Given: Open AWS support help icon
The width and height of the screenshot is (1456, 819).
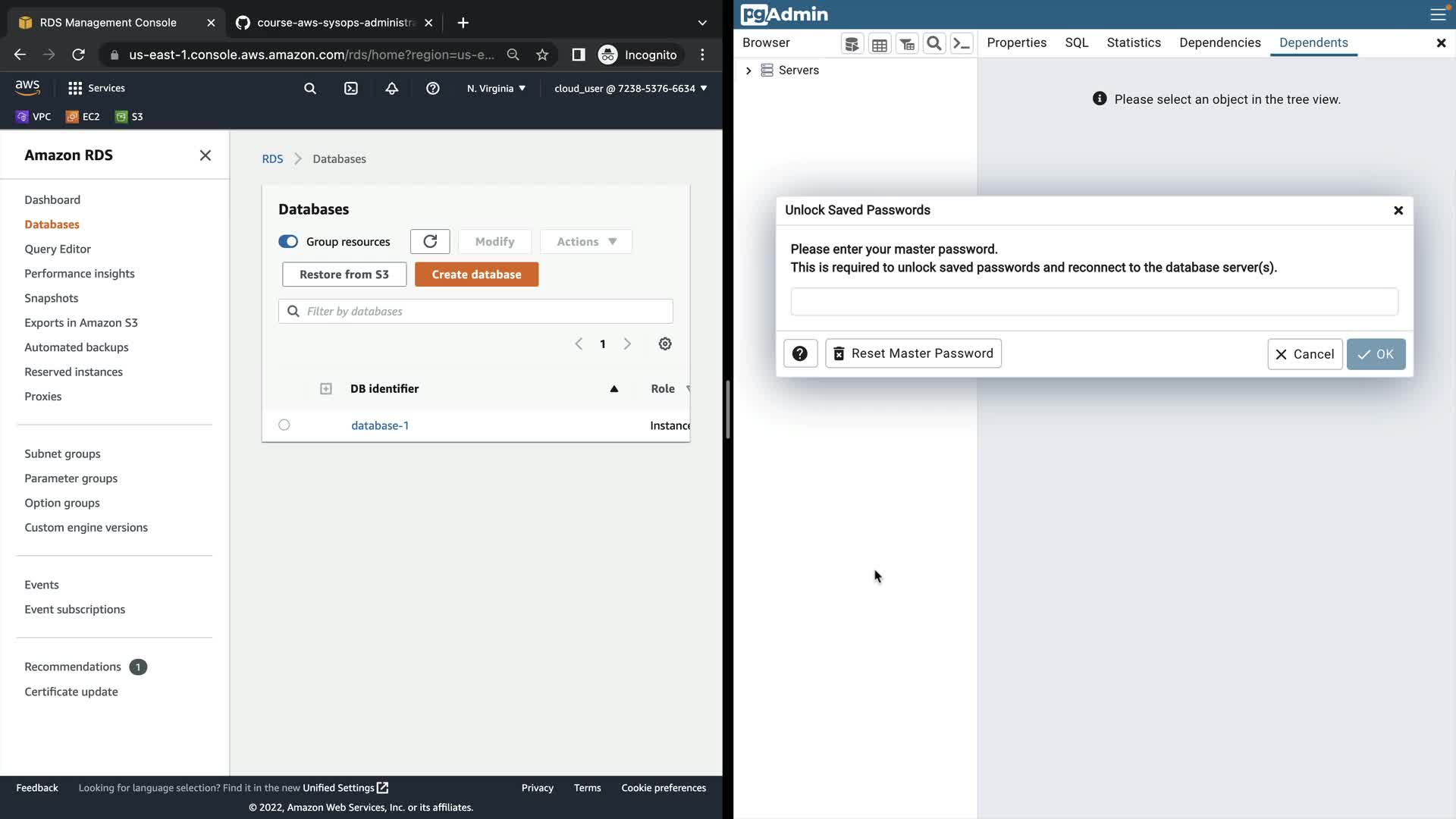Looking at the screenshot, I should pos(432,89).
